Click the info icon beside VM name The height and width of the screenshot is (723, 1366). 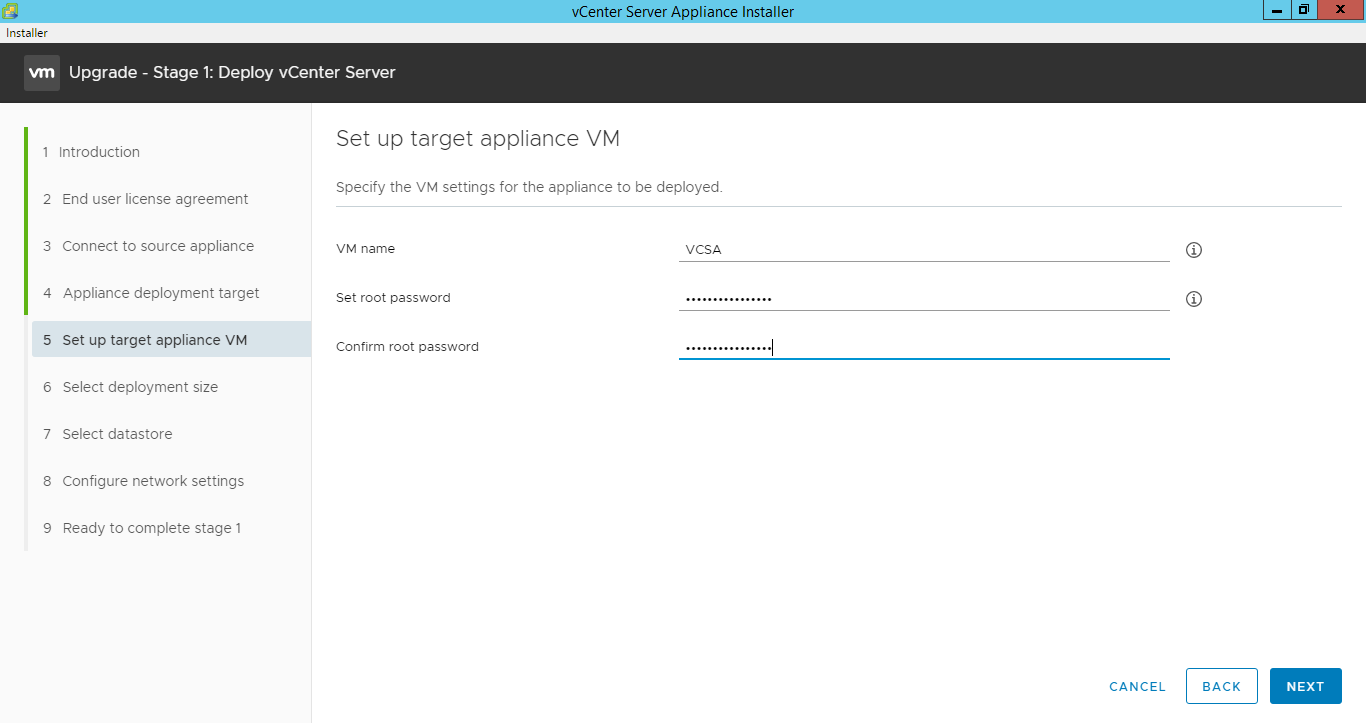[1193, 249]
